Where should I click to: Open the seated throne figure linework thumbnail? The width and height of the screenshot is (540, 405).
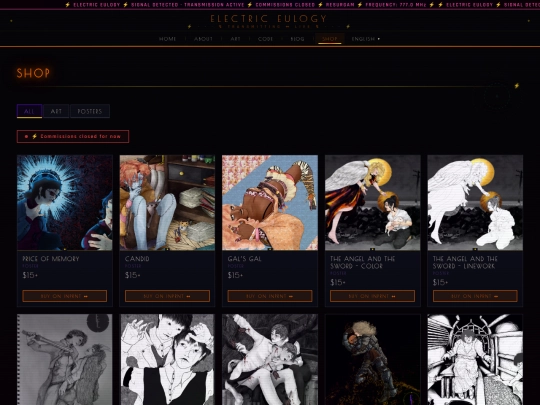point(475,360)
